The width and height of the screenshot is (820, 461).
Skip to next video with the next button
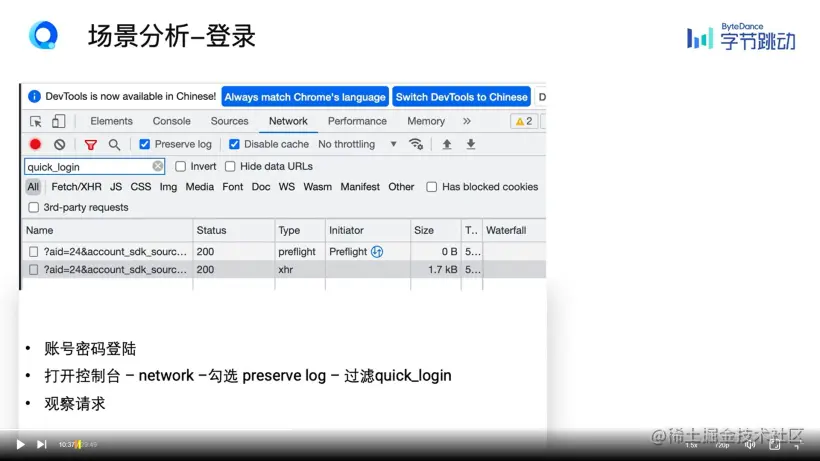click(41, 444)
